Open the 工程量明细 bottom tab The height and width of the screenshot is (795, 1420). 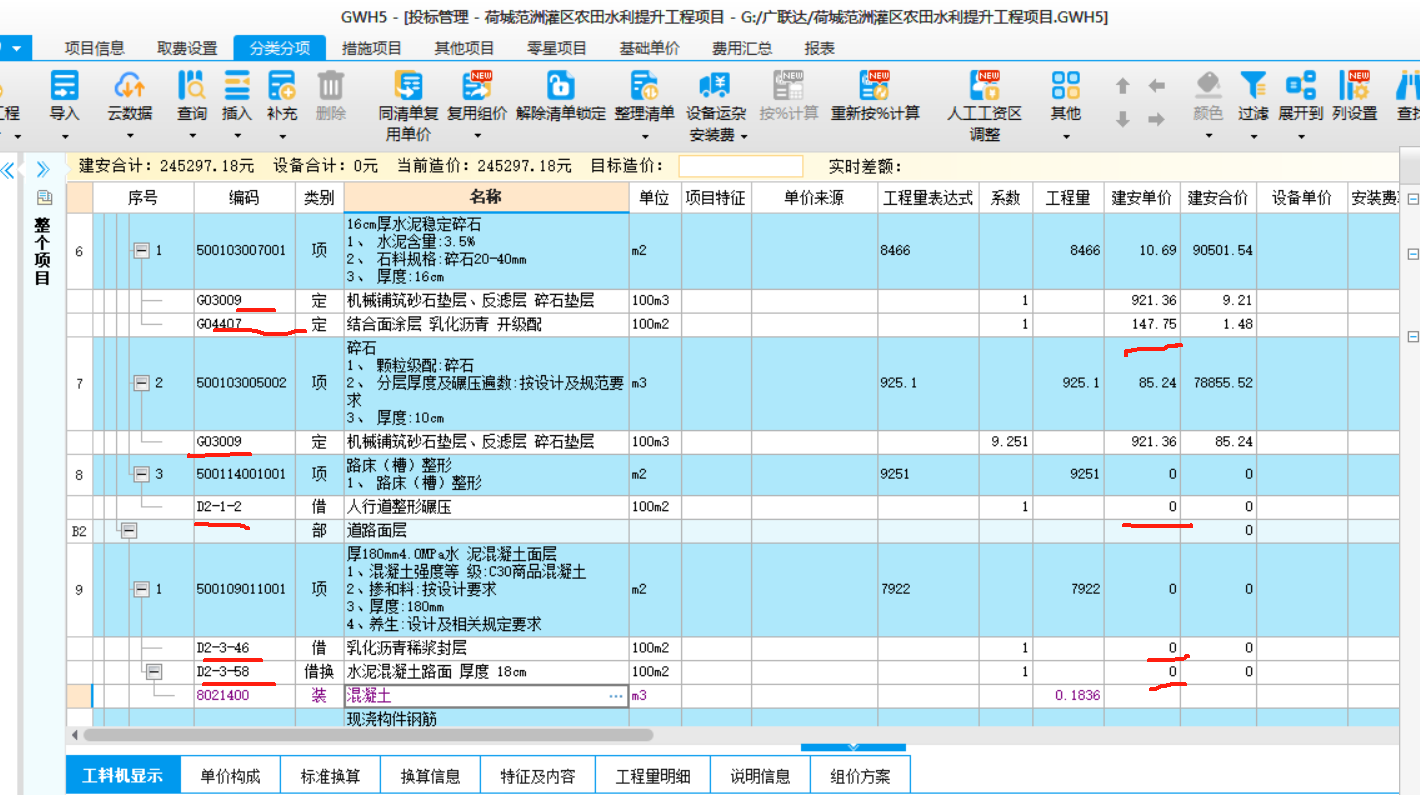coord(653,776)
